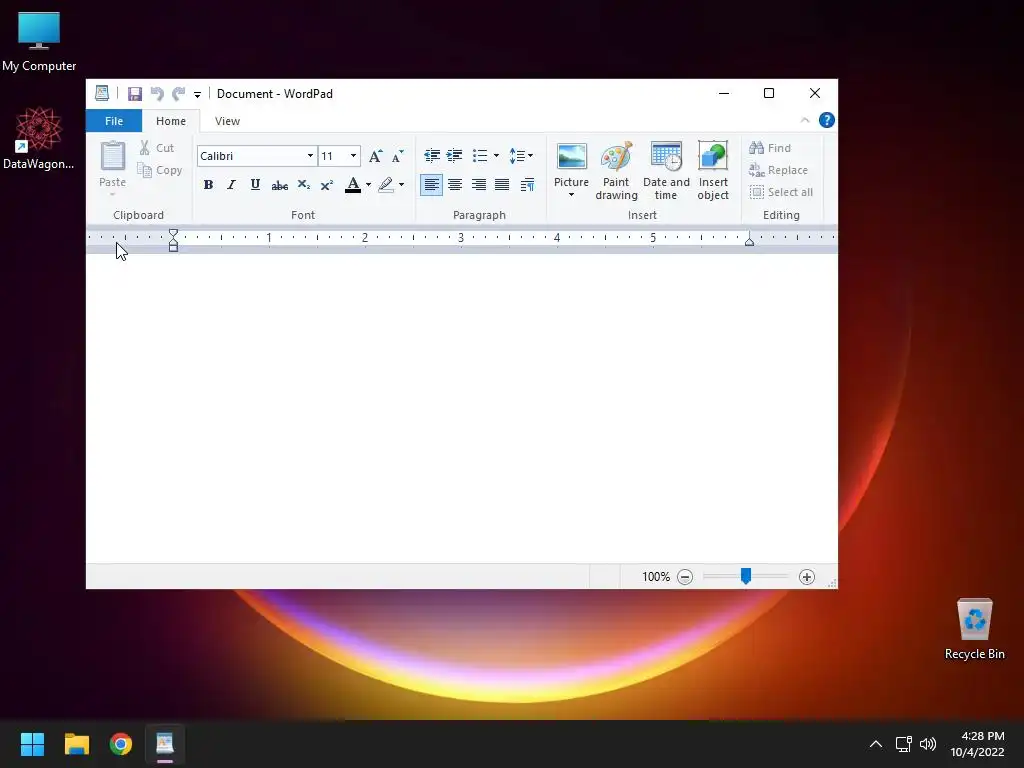Open WordPad Help icon
Screen dimensions: 1024x768
click(x=826, y=120)
